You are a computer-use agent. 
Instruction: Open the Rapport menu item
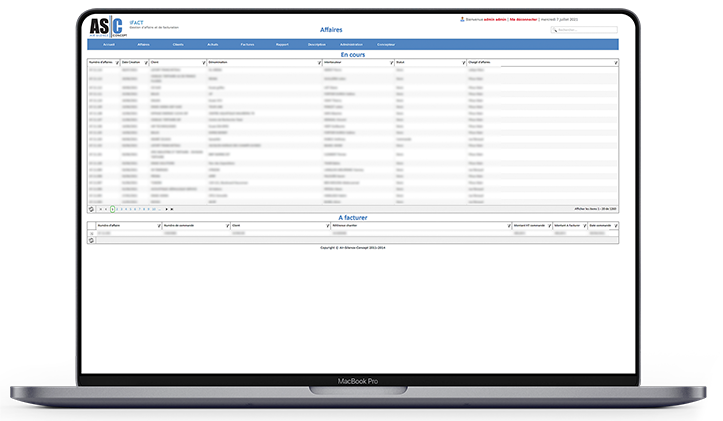click(x=282, y=45)
